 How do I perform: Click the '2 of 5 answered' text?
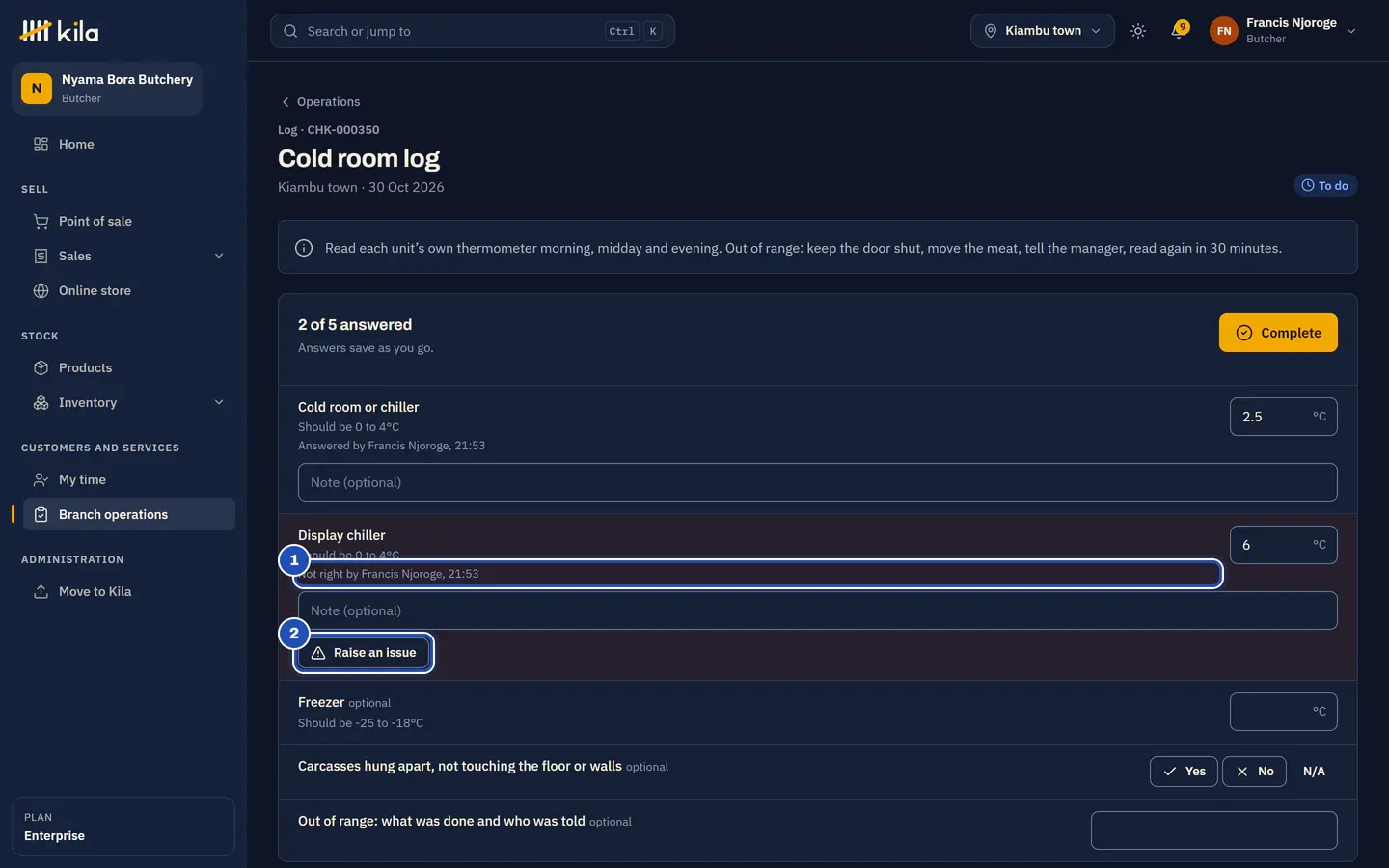[355, 325]
